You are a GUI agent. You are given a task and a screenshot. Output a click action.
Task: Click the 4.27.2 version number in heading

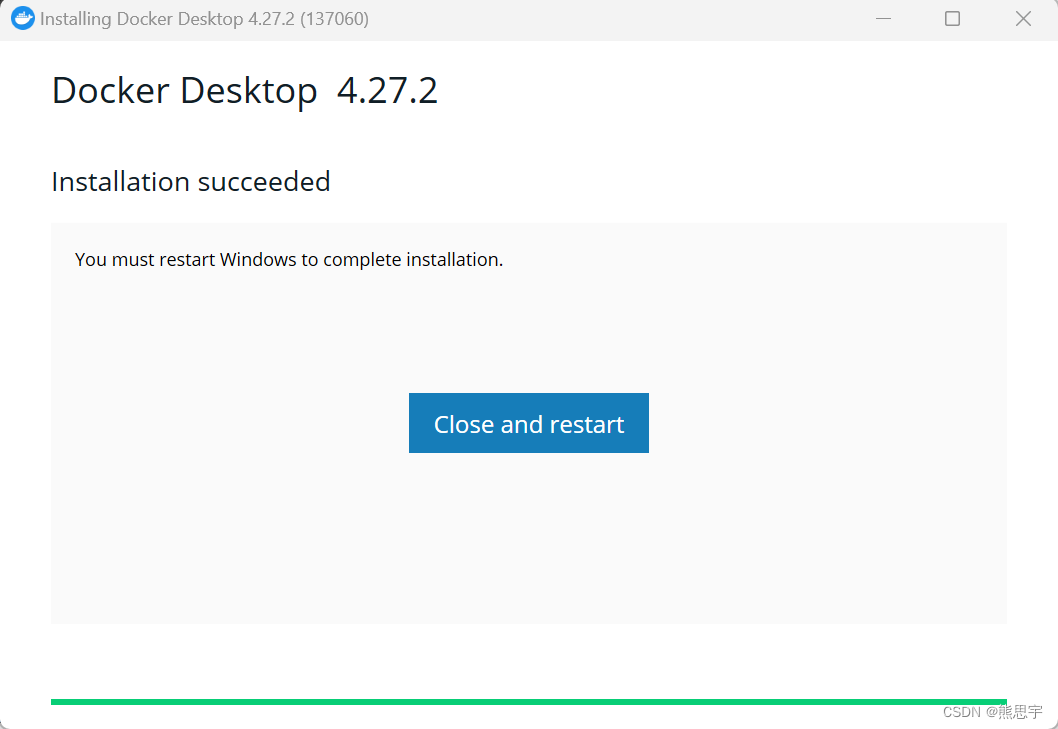(x=387, y=90)
